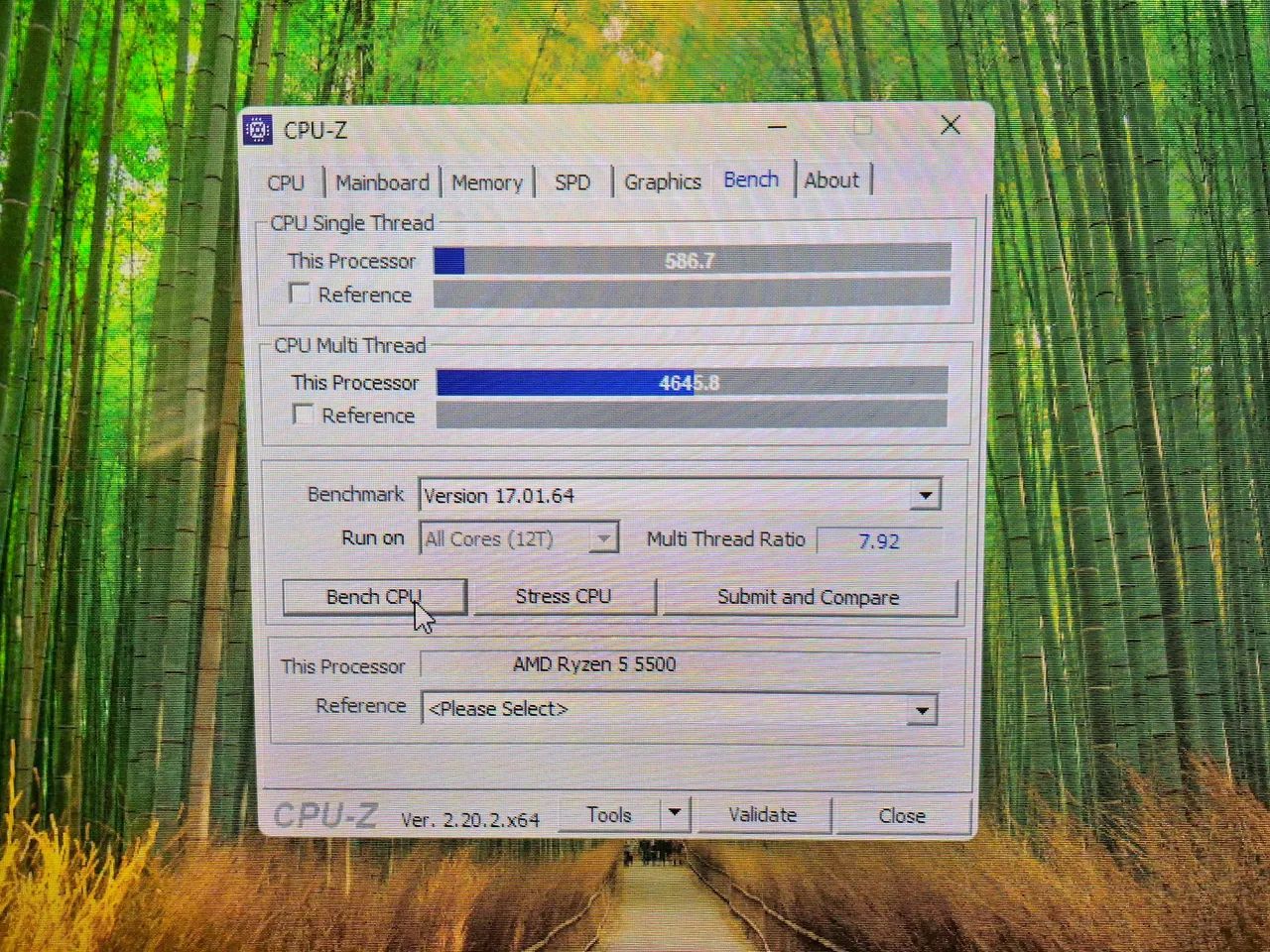
Task: Enable Multi Thread Reference checkbox
Action: coord(303,415)
